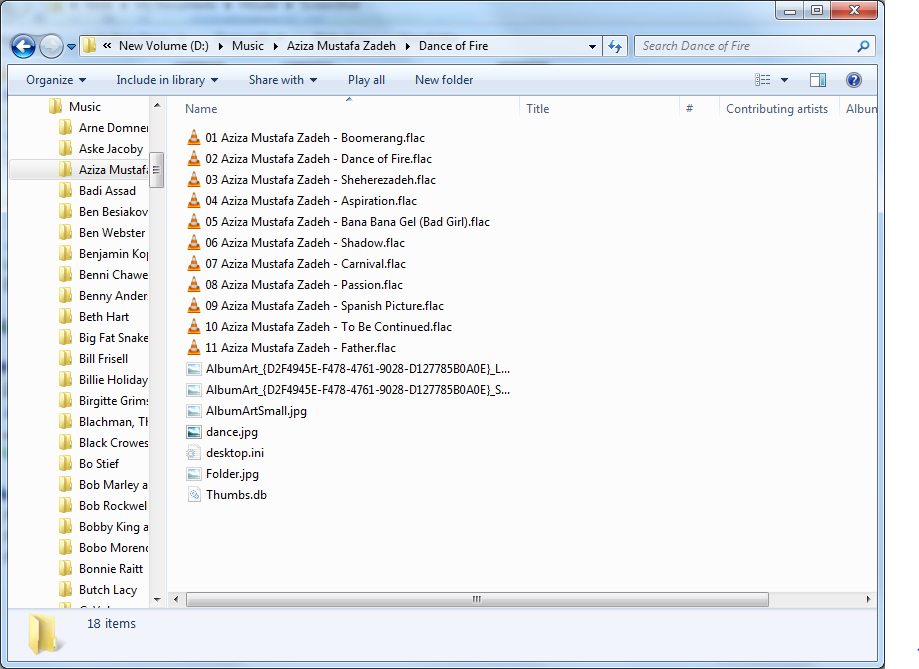Click the Bill Frisell folder icon
The image size is (919, 669).
[x=66, y=359]
